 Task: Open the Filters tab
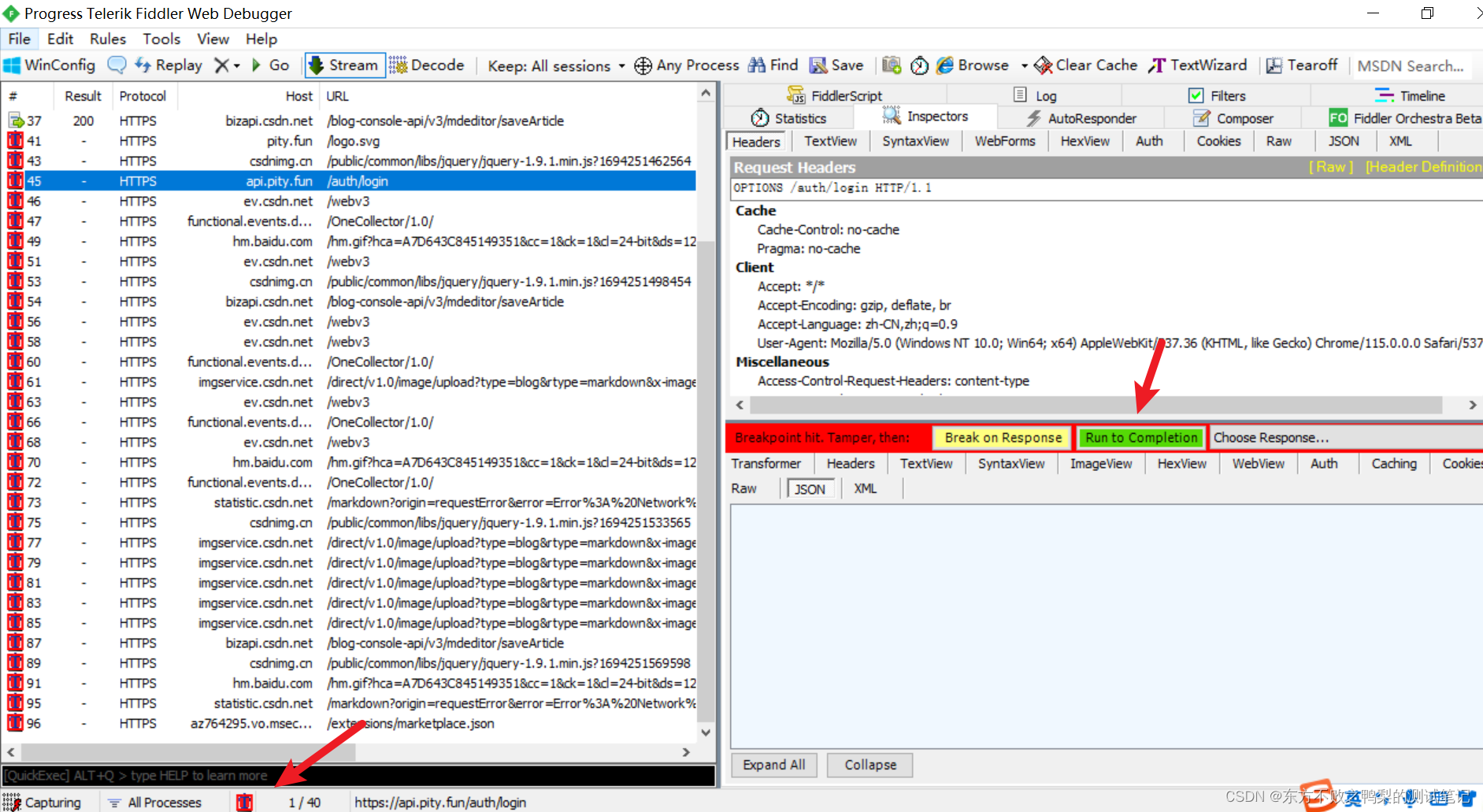(x=1218, y=95)
